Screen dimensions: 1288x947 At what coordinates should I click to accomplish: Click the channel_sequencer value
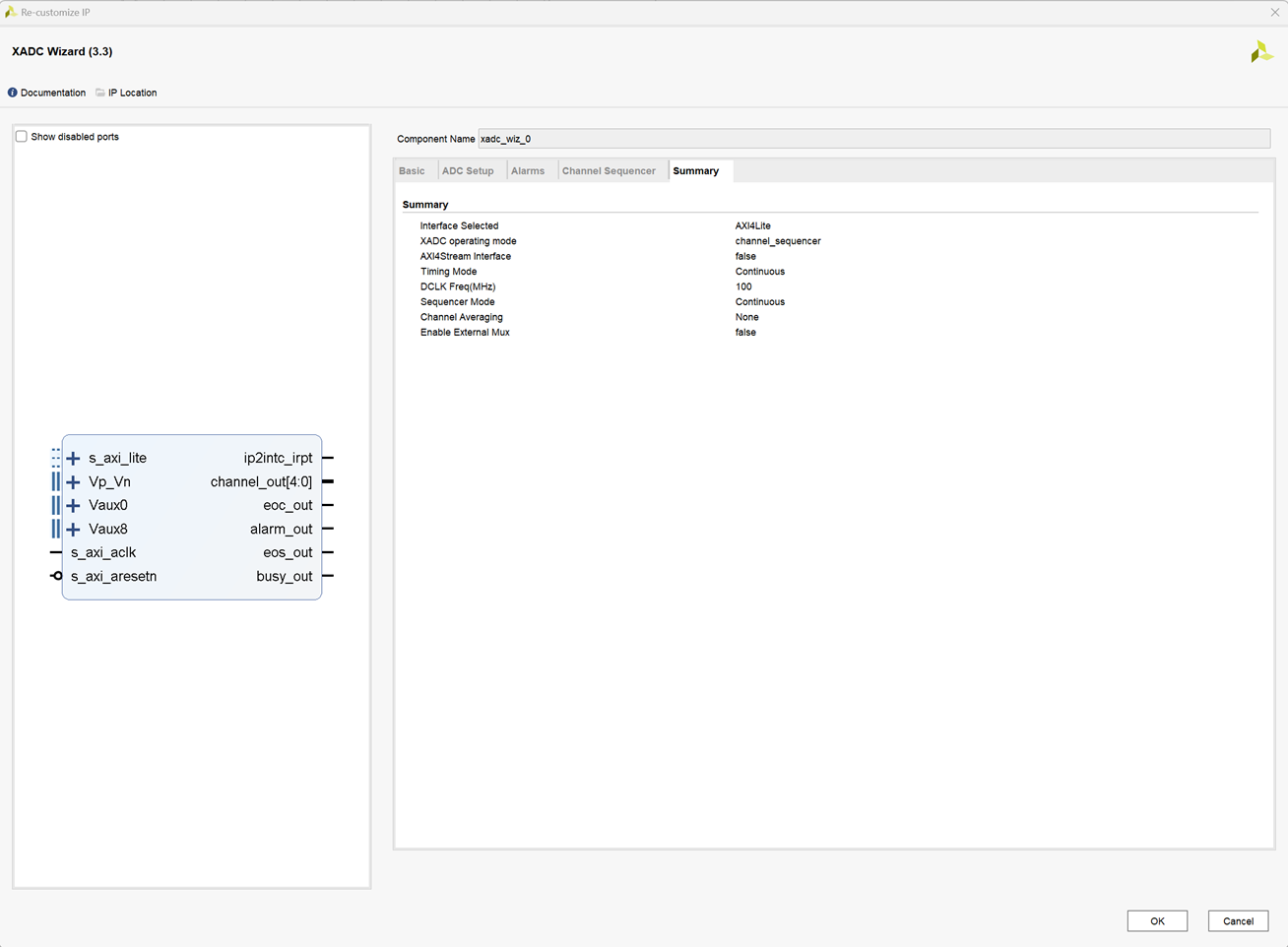pos(778,241)
